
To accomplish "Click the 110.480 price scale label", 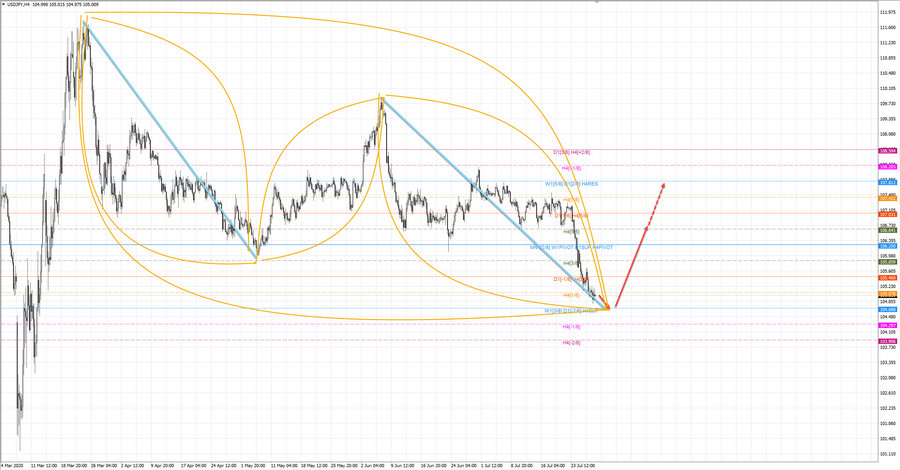I will tap(888, 73).
